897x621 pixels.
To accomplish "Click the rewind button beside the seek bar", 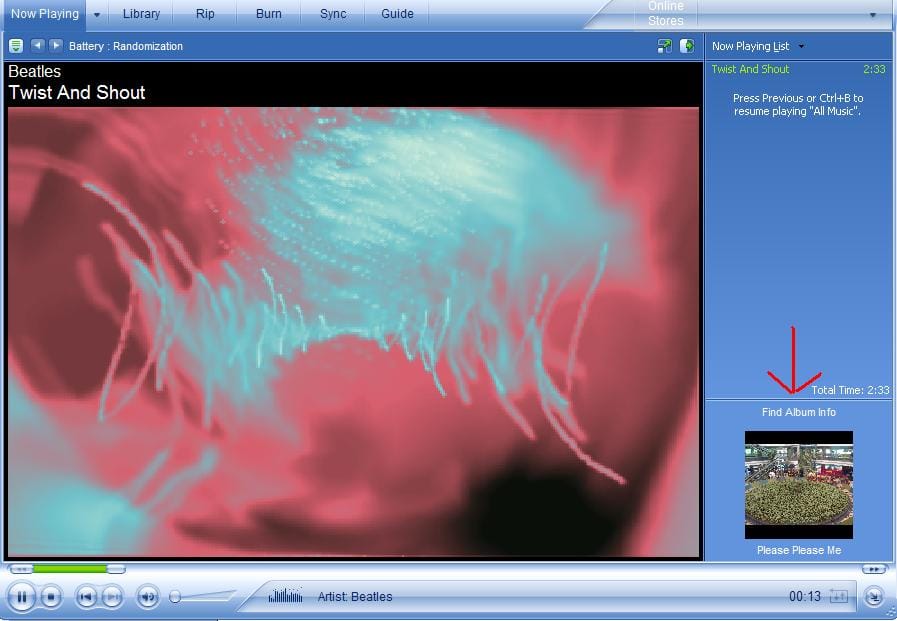I will point(21,569).
